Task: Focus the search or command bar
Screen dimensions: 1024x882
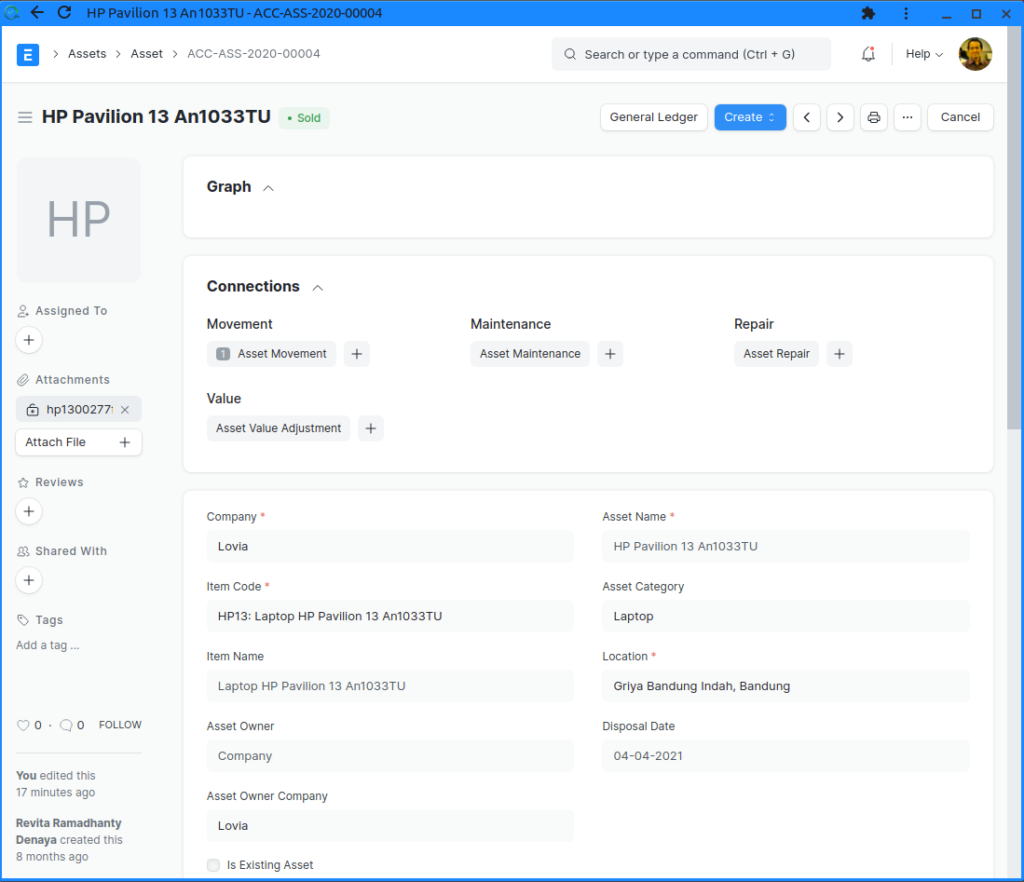Action: point(691,54)
